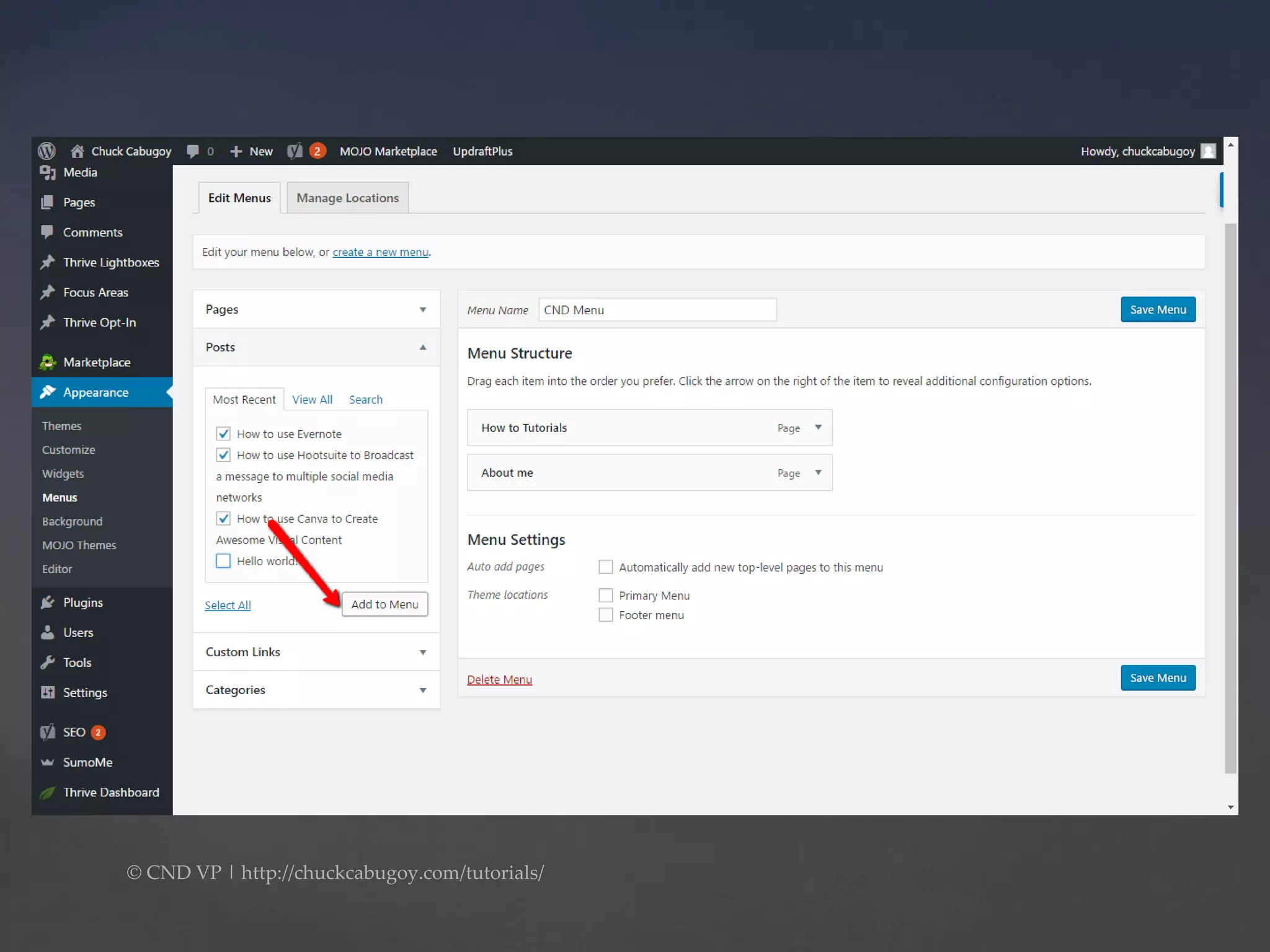Image resolution: width=1270 pixels, height=952 pixels.
Task: Open the comments bubble in admin bar
Action: coord(193,151)
